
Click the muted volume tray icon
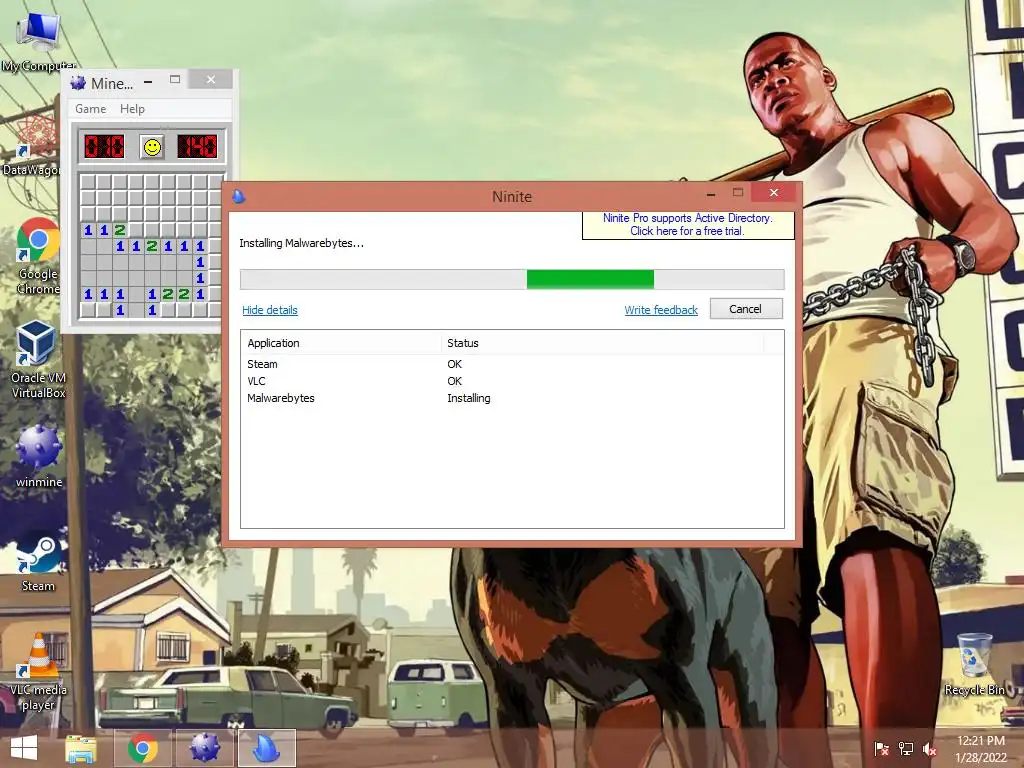(930, 749)
